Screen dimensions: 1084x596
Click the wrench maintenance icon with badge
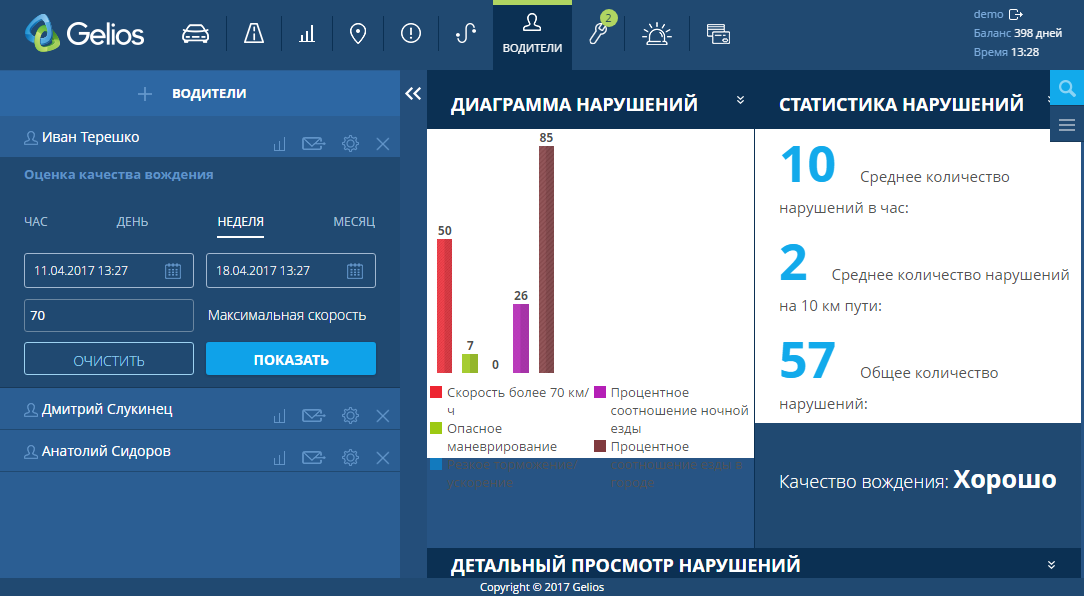[599, 34]
